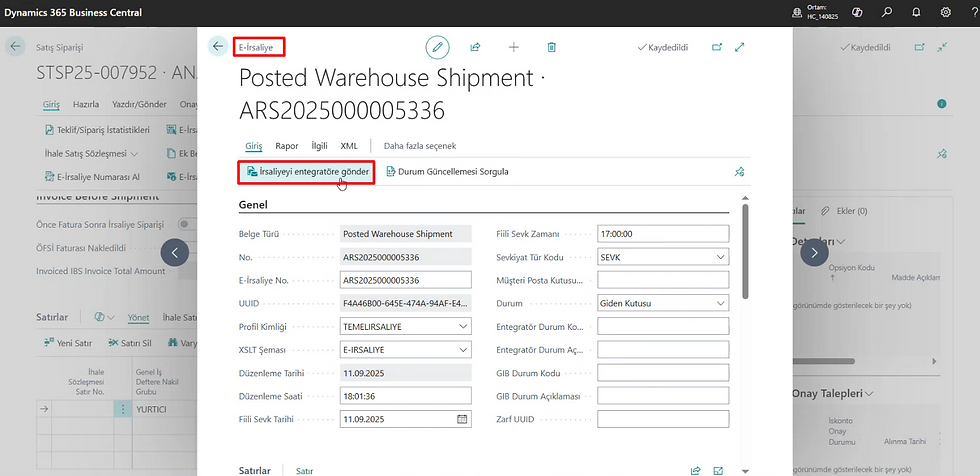Go back using the E-İrsaliye back arrow
The height and width of the screenshot is (476, 980).
click(x=218, y=47)
